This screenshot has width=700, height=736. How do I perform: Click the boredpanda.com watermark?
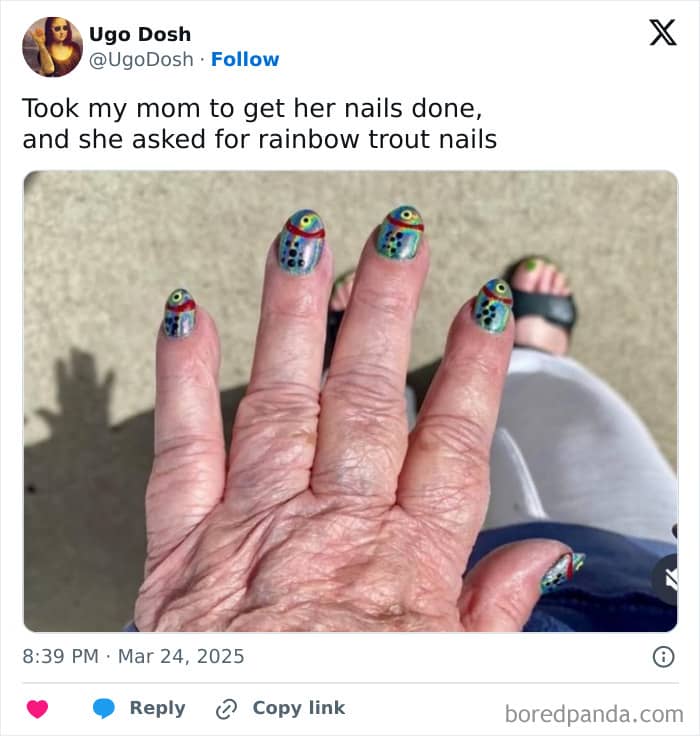(x=594, y=714)
